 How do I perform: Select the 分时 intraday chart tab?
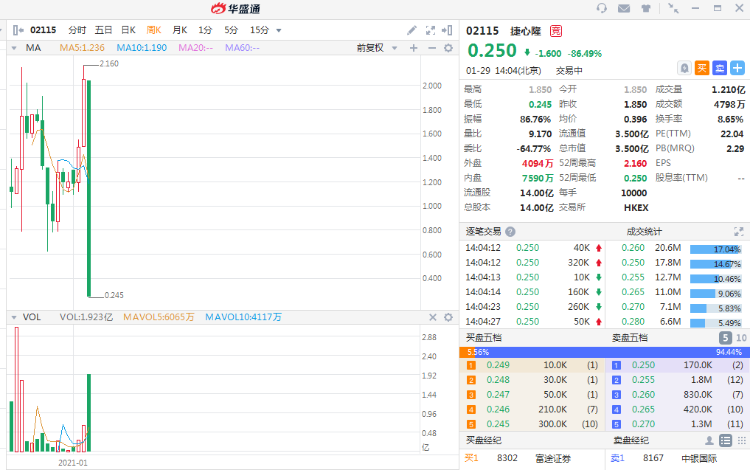pyautogui.click(x=77, y=30)
